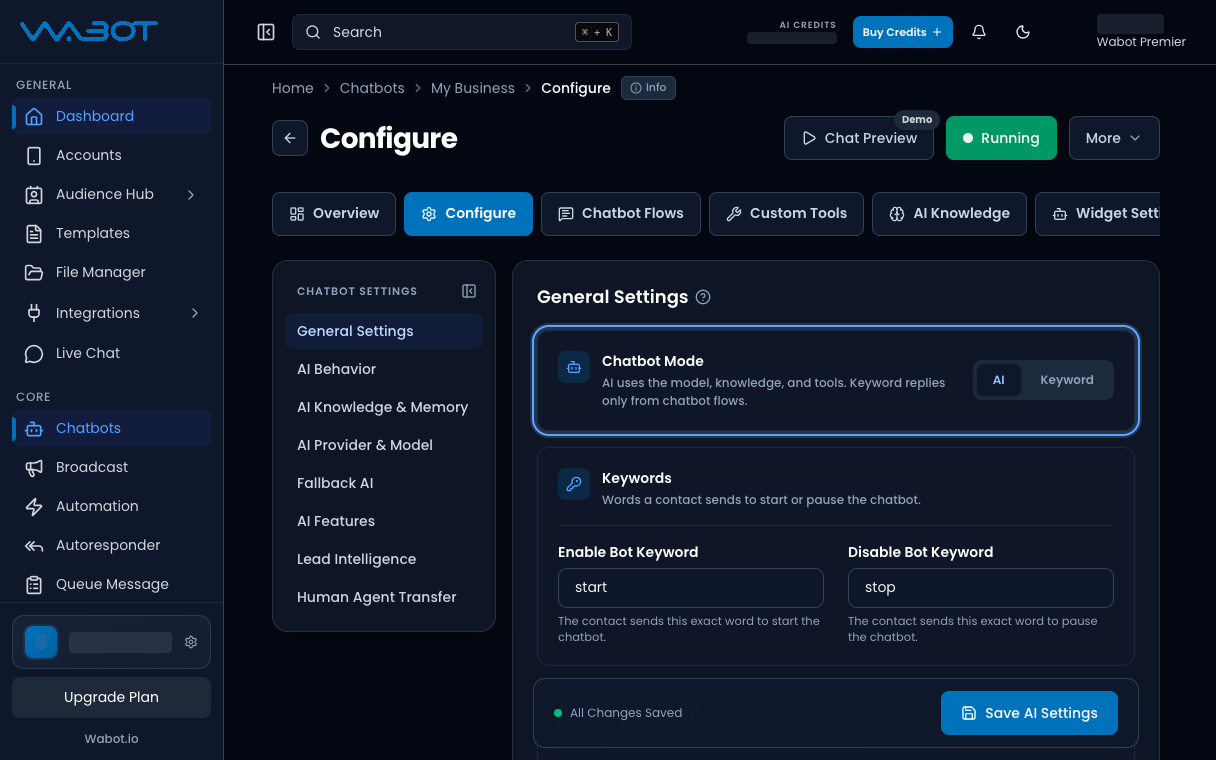Click the Chatbot Mode robot icon
Image resolution: width=1216 pixels, height=760 pixels.
pyautogui.click(x=574, y=367)
